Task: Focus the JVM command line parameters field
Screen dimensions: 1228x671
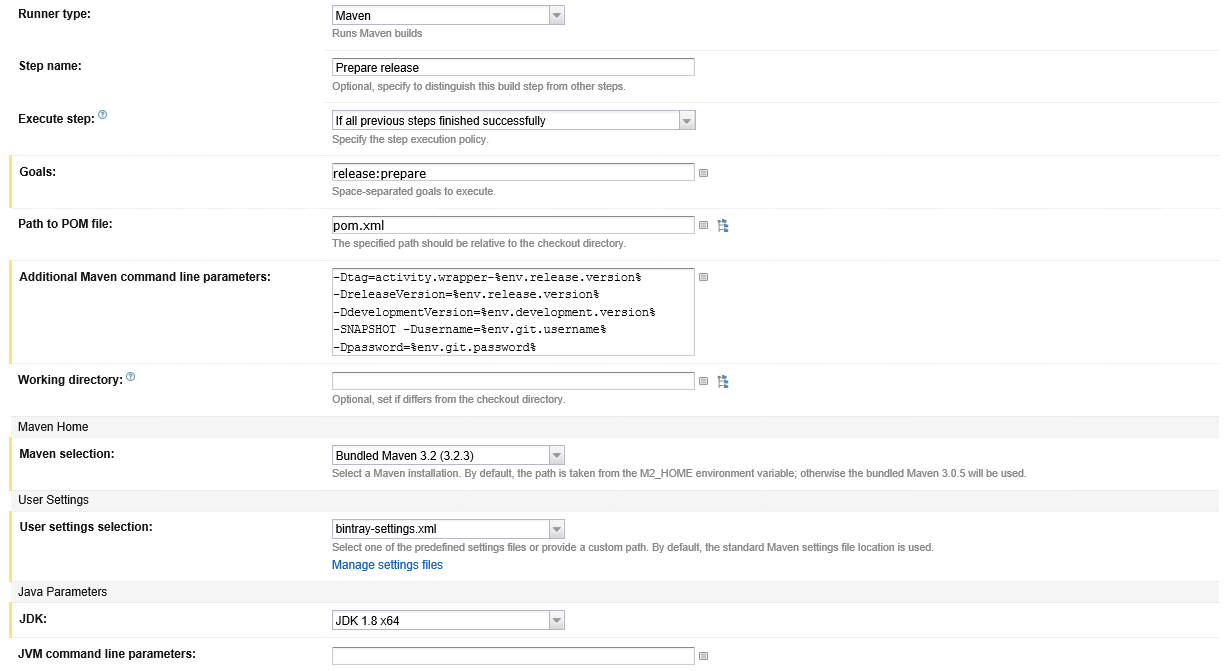Action: pyautogui.click(x=513, y=656)
